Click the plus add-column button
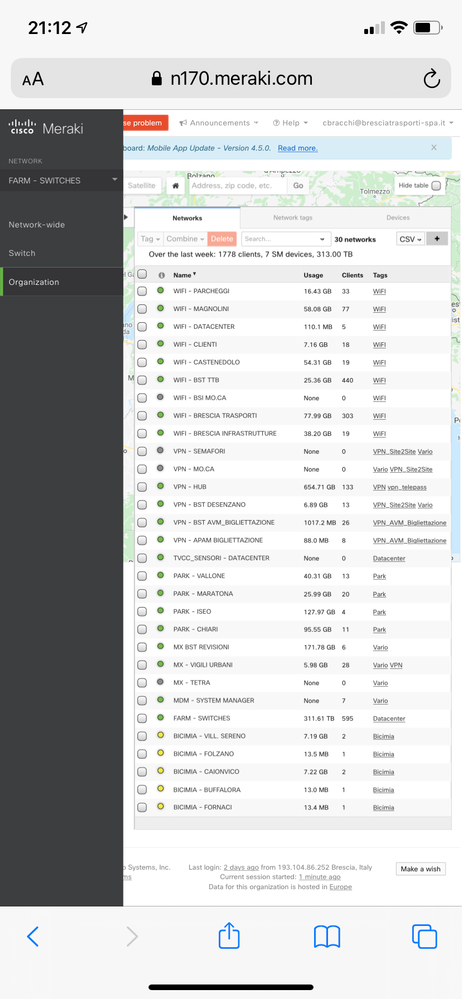 click(x=437, y=239)
